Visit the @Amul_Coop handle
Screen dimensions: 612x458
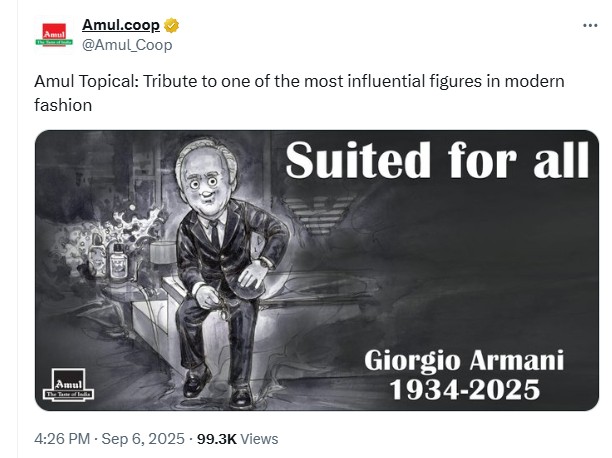point(127,45)
